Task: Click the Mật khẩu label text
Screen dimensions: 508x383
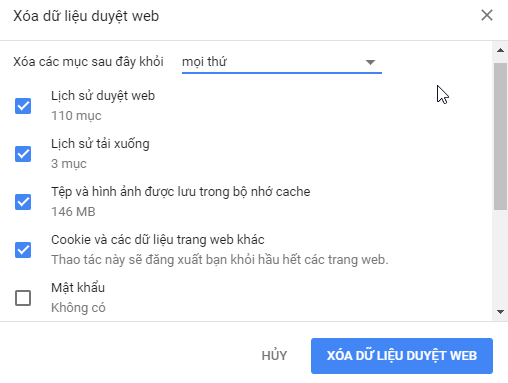Action: tap(78, 288)
